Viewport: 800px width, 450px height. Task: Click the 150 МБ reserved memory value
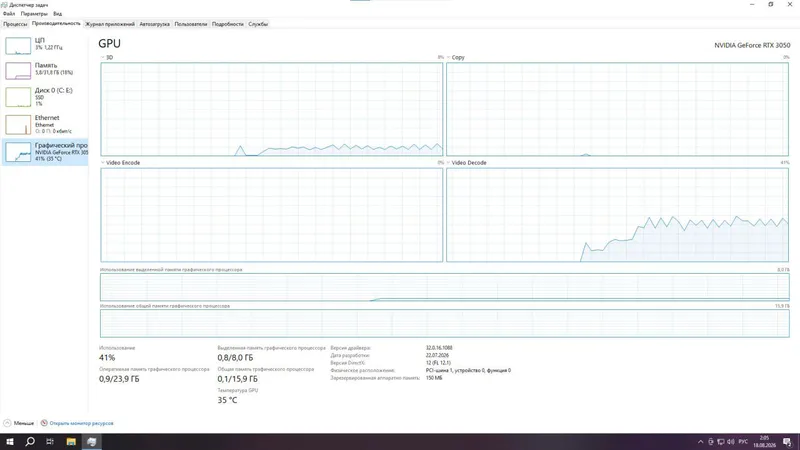coord(434,378)
